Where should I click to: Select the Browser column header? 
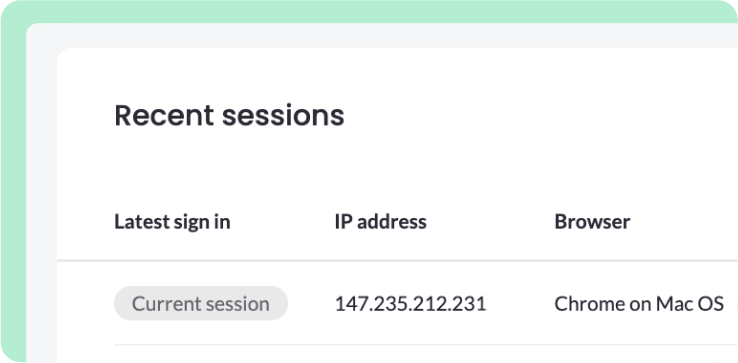click(592, 222)
